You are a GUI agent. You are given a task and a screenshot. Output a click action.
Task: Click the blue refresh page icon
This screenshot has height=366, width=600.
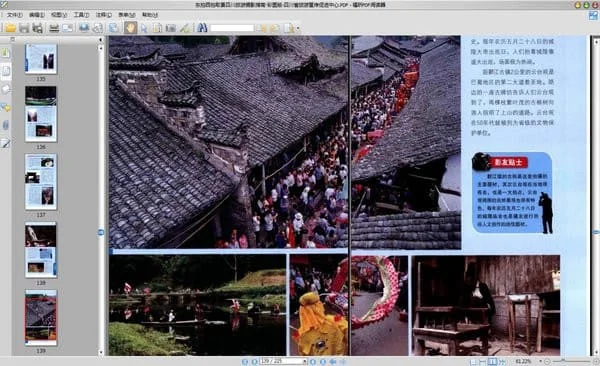coord(113,28)
